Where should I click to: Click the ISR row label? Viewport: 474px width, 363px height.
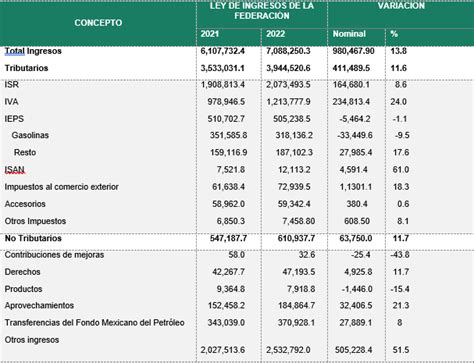[x=11, y=85]
